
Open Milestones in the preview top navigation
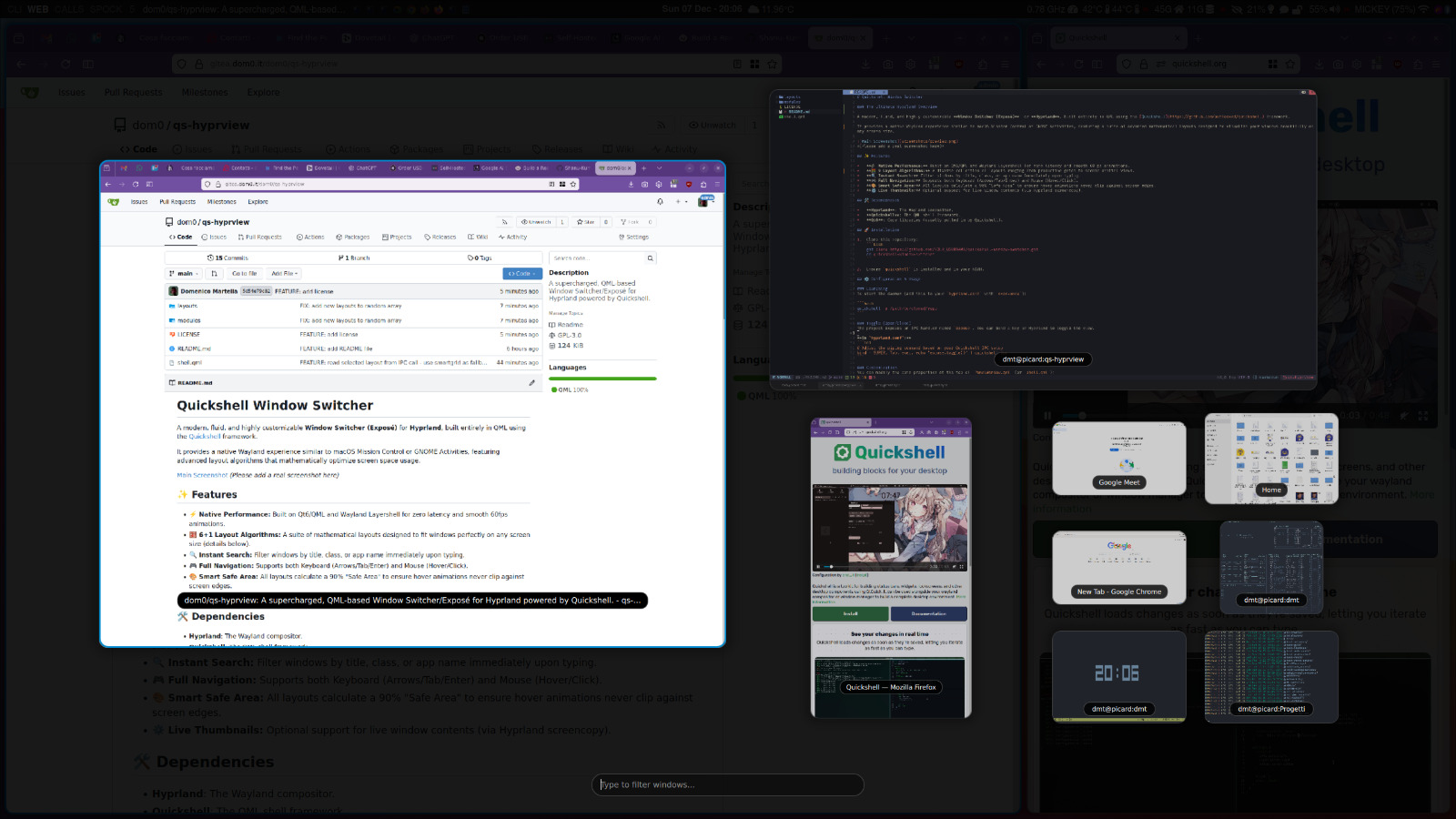[222, 202]
